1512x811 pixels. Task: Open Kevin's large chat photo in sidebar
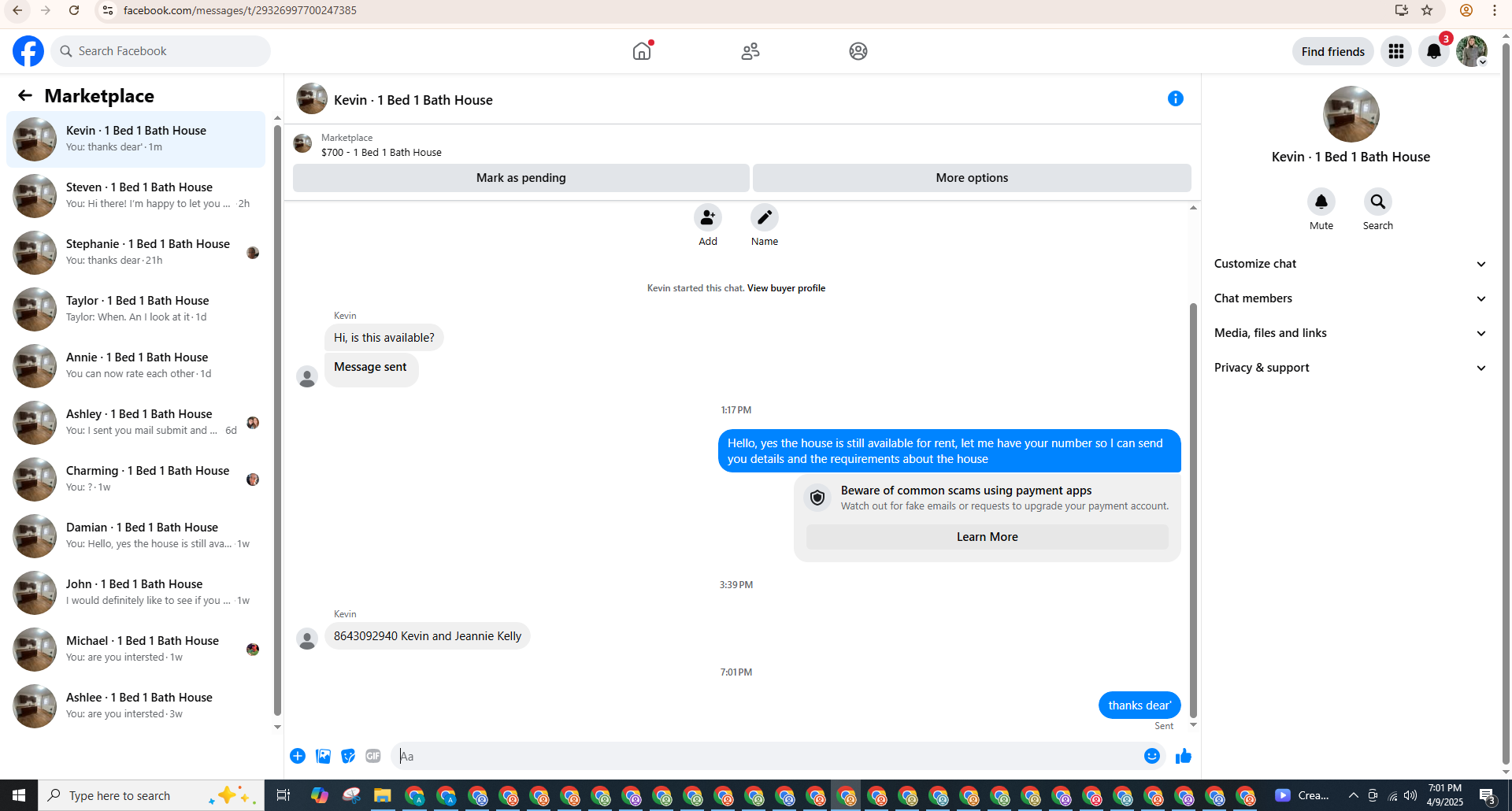click(1351, 114)
